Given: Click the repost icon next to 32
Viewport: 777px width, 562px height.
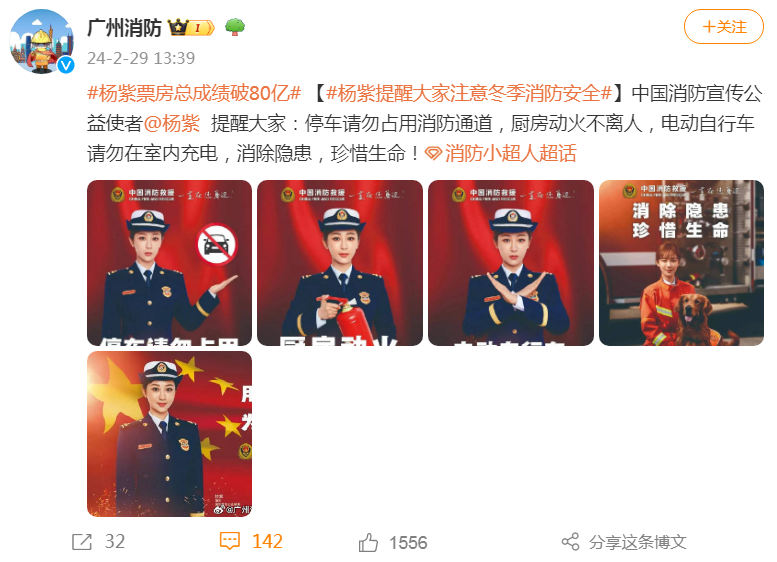Looking at the screenshot, I should (x=82, y=542).
